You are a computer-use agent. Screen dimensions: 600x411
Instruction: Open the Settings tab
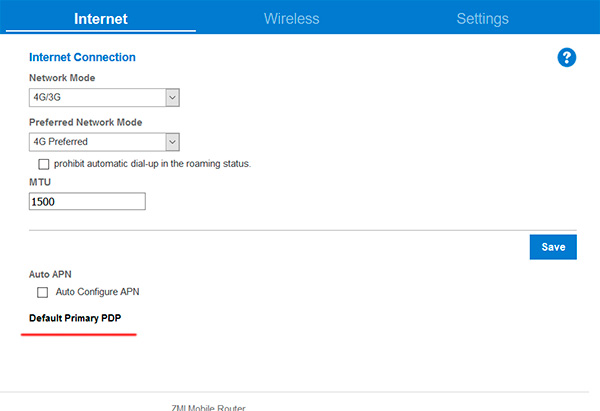click(482, 18)
